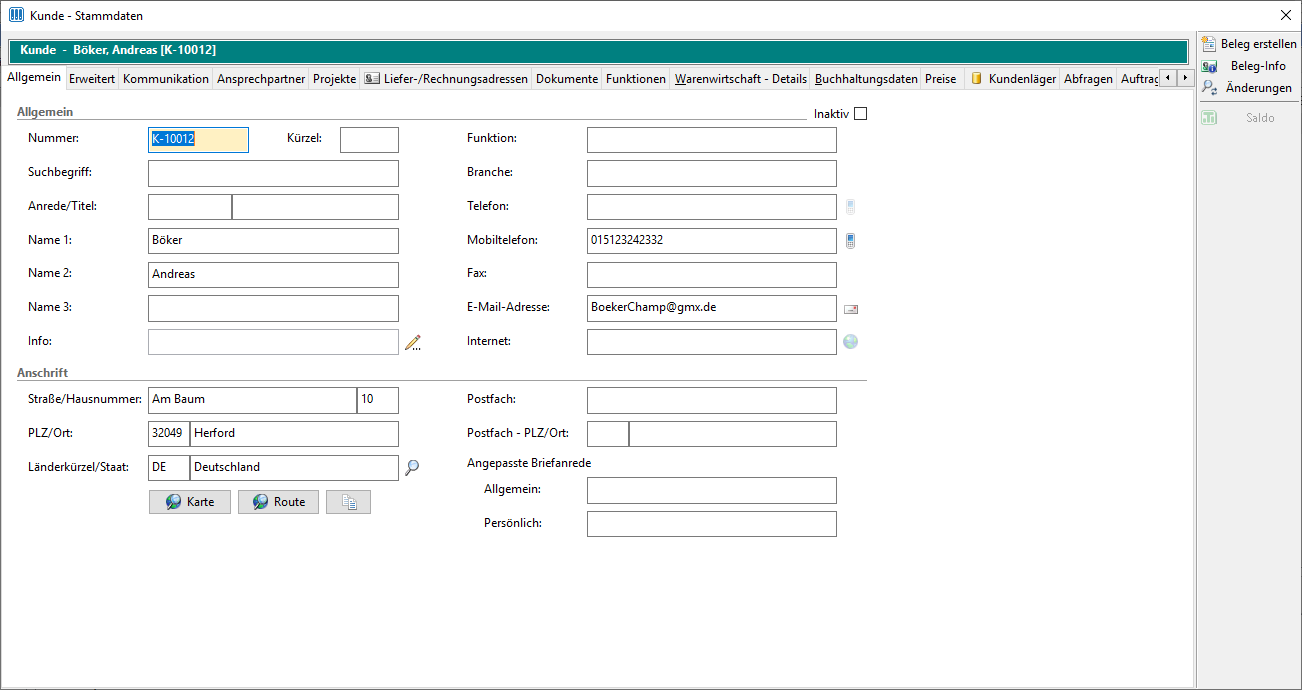Click the mobile phone icon beside Mobiltelefon
Image resolution: width=1302 pixels, height=690 pixels.
click(850, 241)
